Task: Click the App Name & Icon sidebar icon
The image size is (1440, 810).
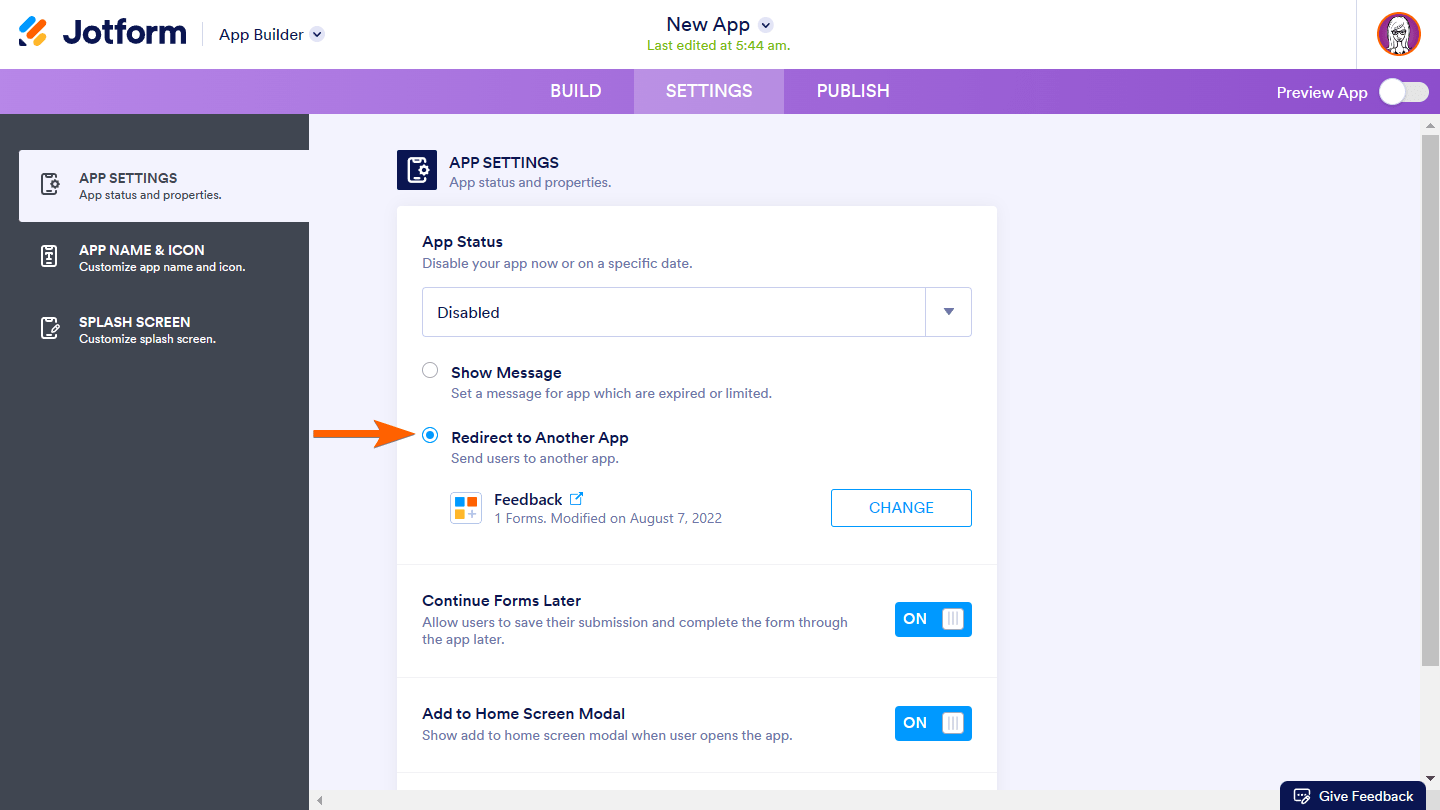Action: click(x=50, y=257)
